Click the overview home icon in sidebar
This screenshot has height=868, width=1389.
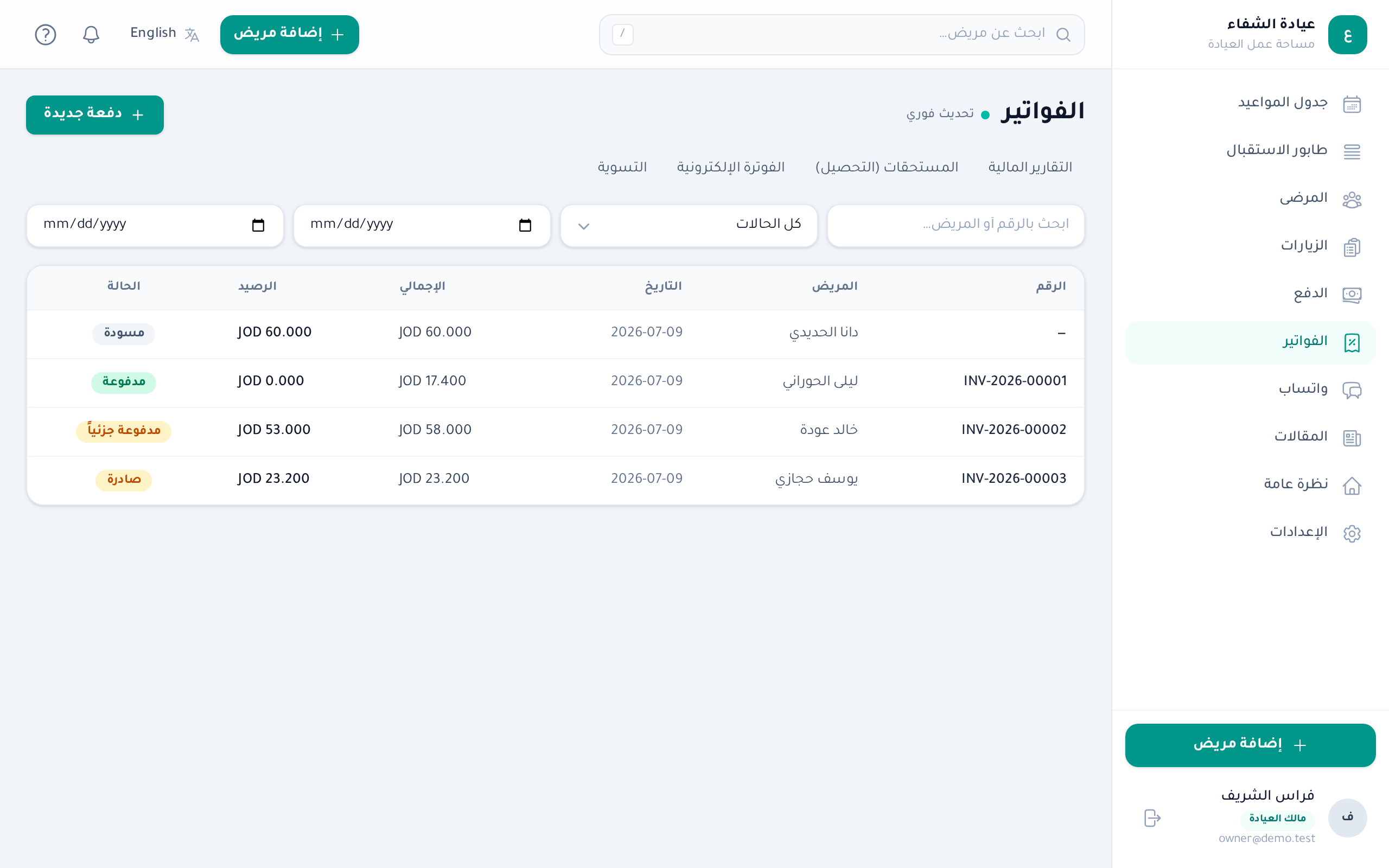(1352, 486)
